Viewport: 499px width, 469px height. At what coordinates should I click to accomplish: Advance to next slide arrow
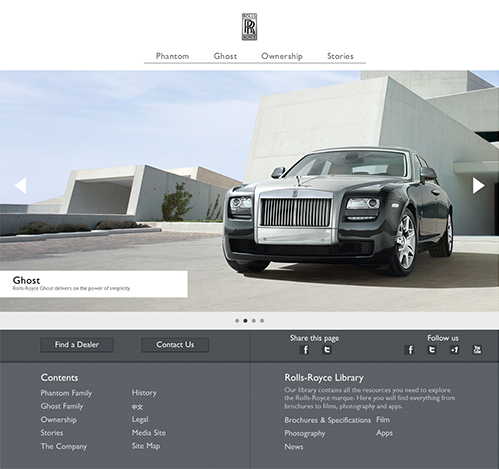point(479,185)
